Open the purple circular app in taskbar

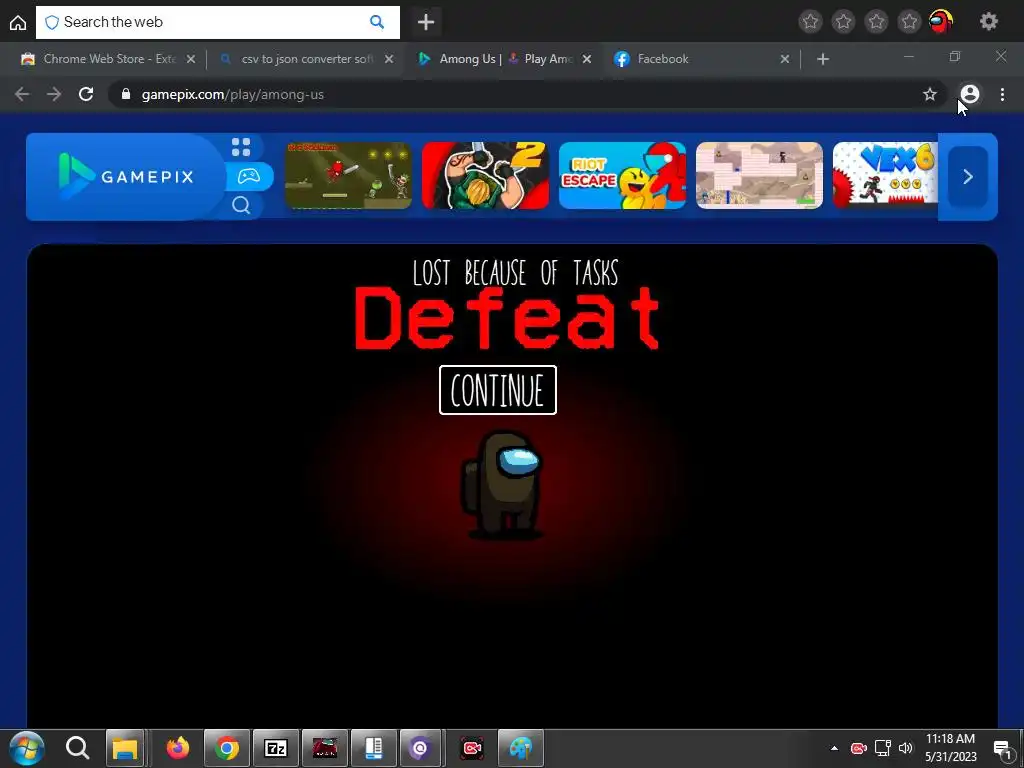422,748
